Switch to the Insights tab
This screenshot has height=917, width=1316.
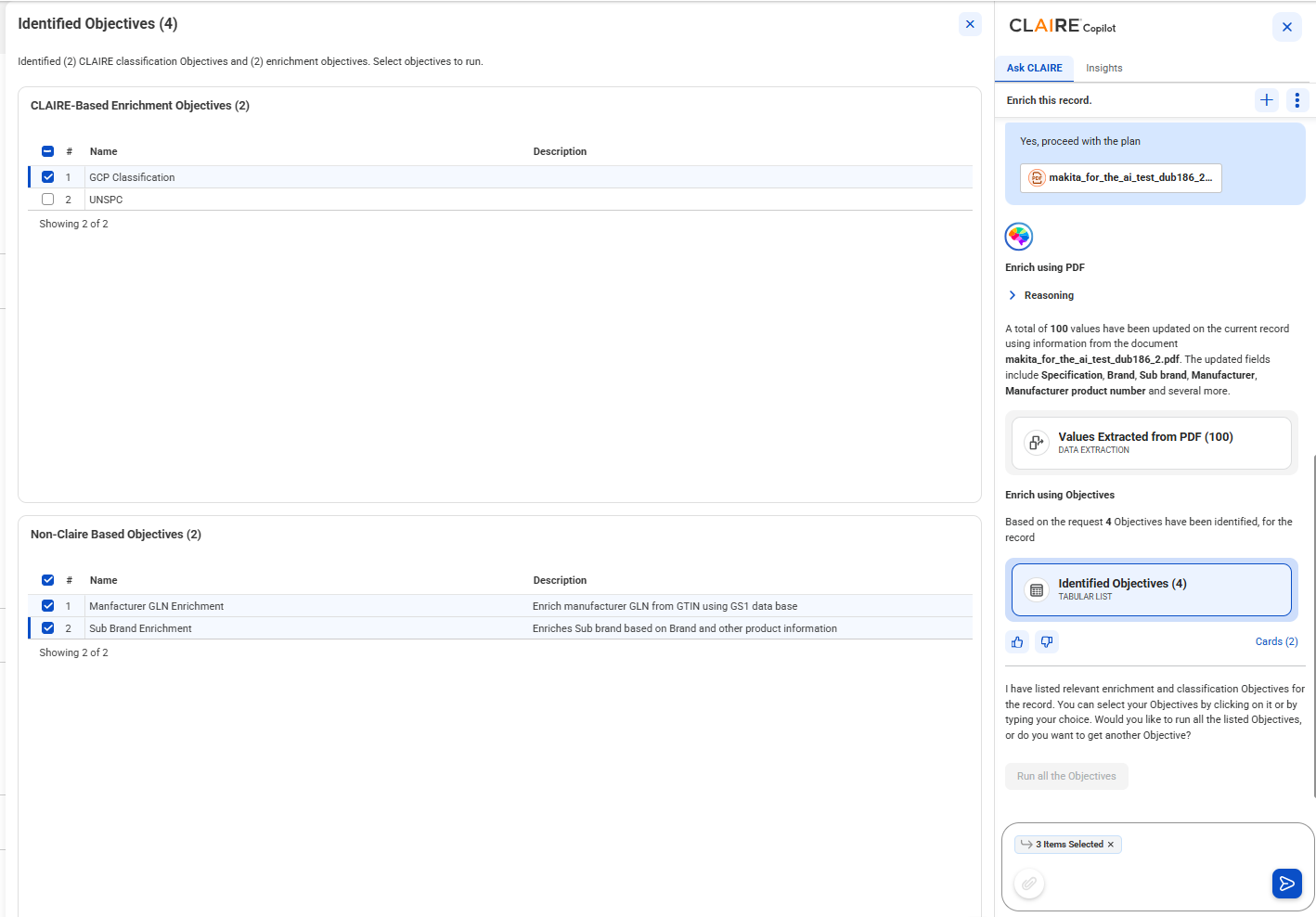1104,69
